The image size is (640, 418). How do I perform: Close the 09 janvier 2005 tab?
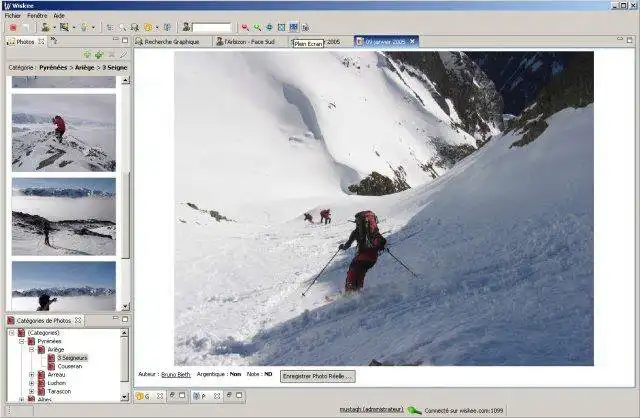412,41
